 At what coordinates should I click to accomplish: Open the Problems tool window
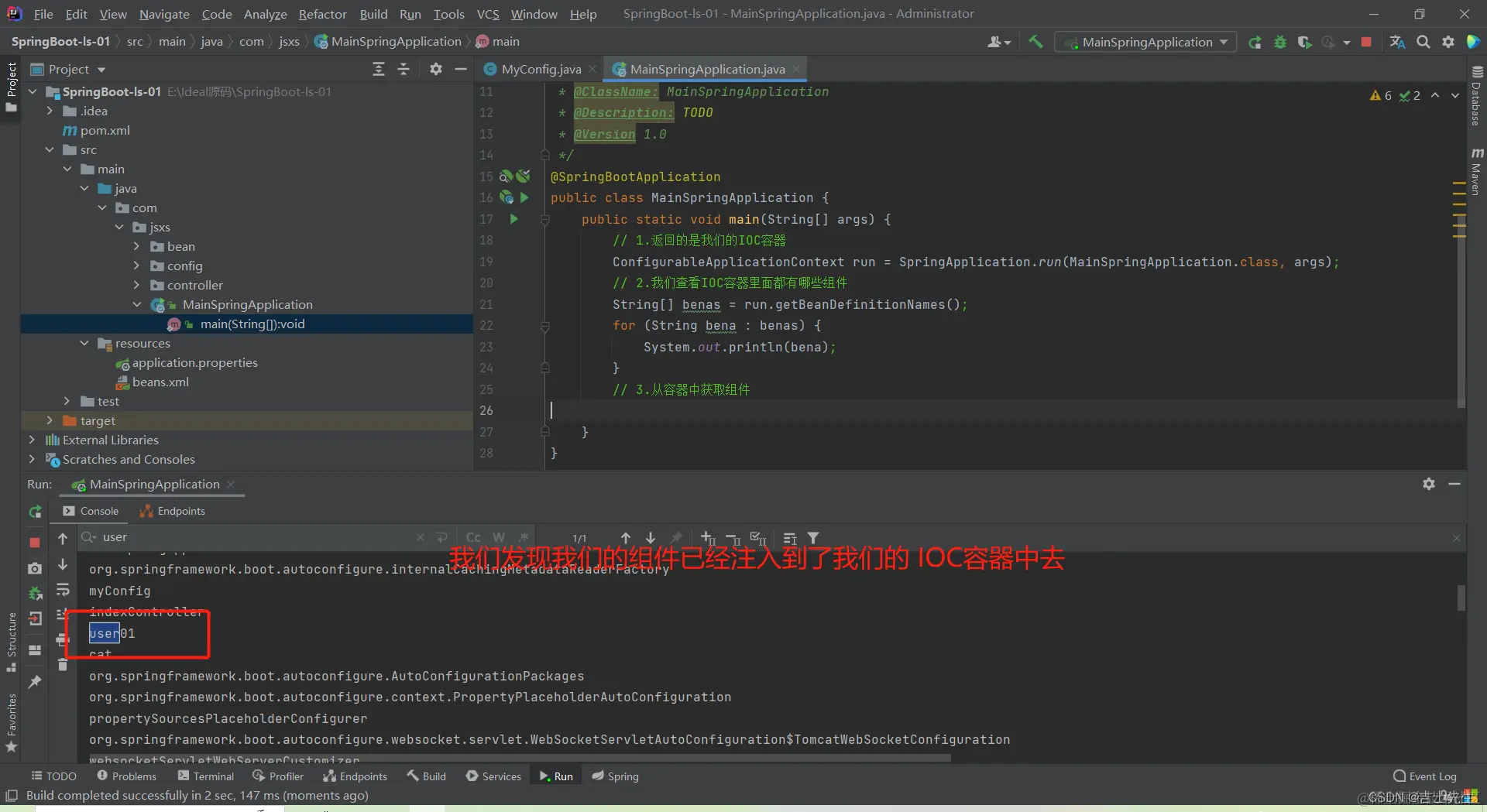pyautogui.click(x=127, y=776)
